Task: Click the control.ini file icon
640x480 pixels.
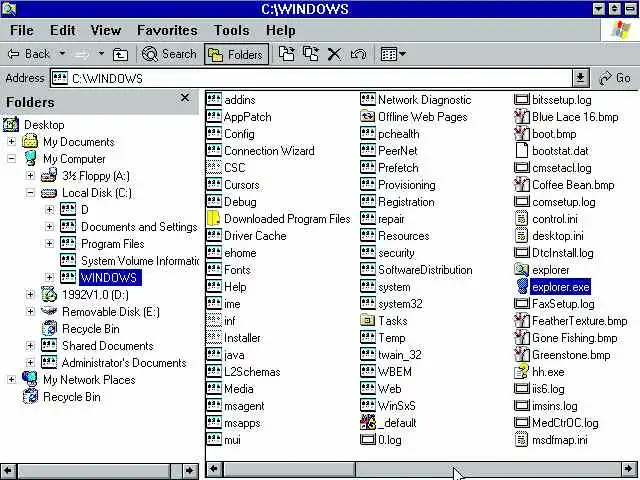Action: [x=522, y=219]
